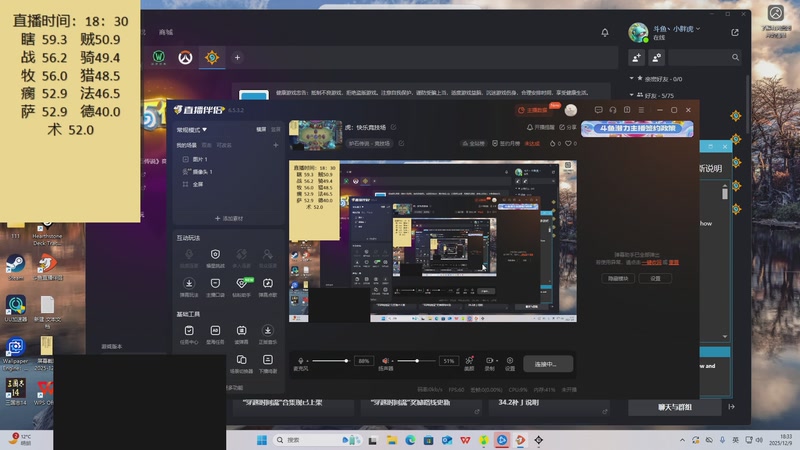Click the Battle.net friends search field
The image size is (800, 450).
pos(705,58)
